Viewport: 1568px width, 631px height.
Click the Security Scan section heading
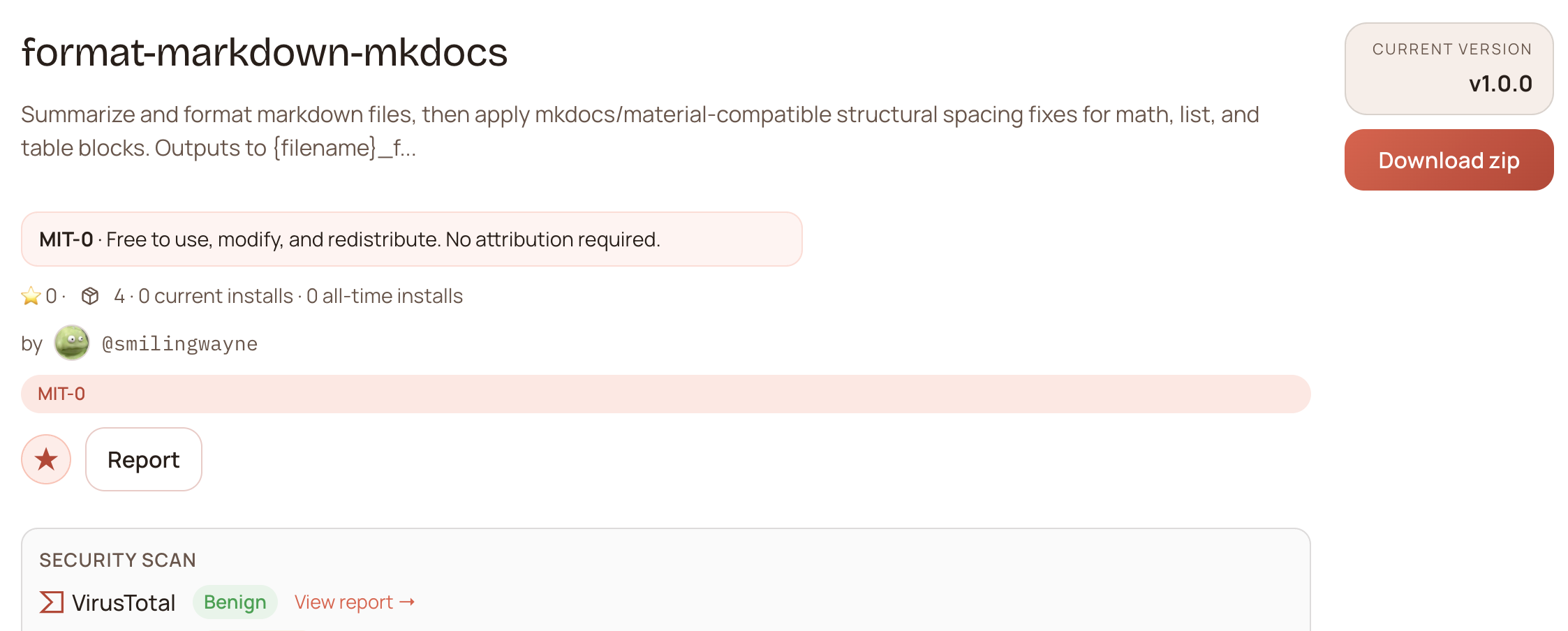point(117,560)
